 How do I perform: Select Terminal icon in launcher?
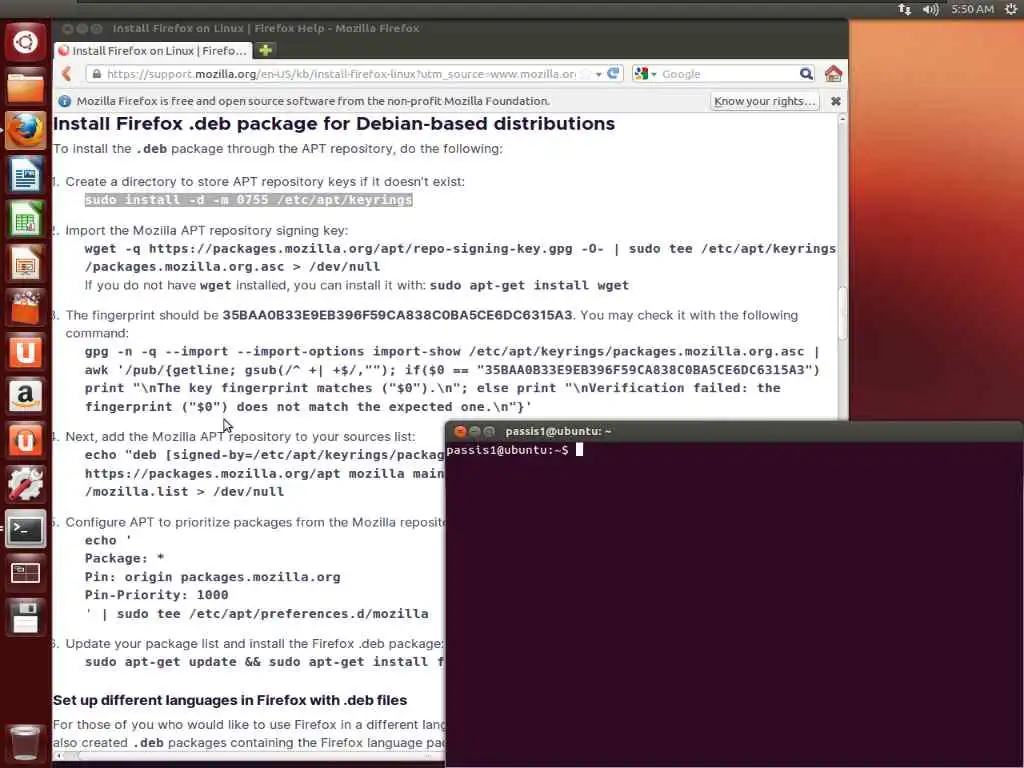click(x=25, y=528)
